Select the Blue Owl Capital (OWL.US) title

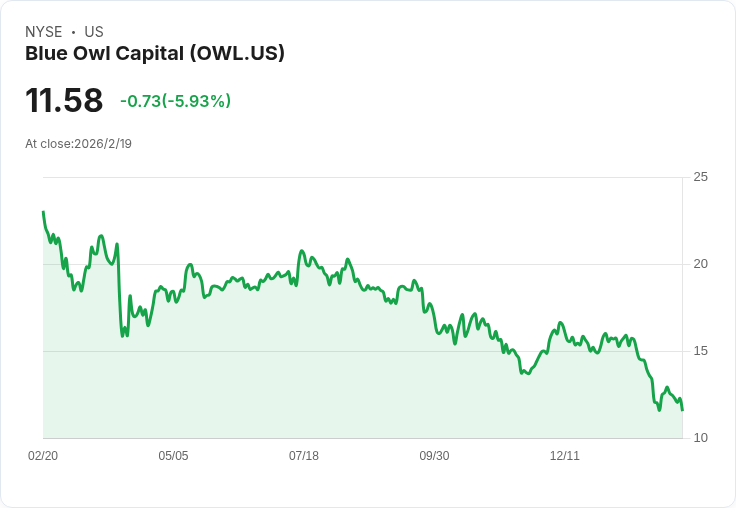pos(155,54)
